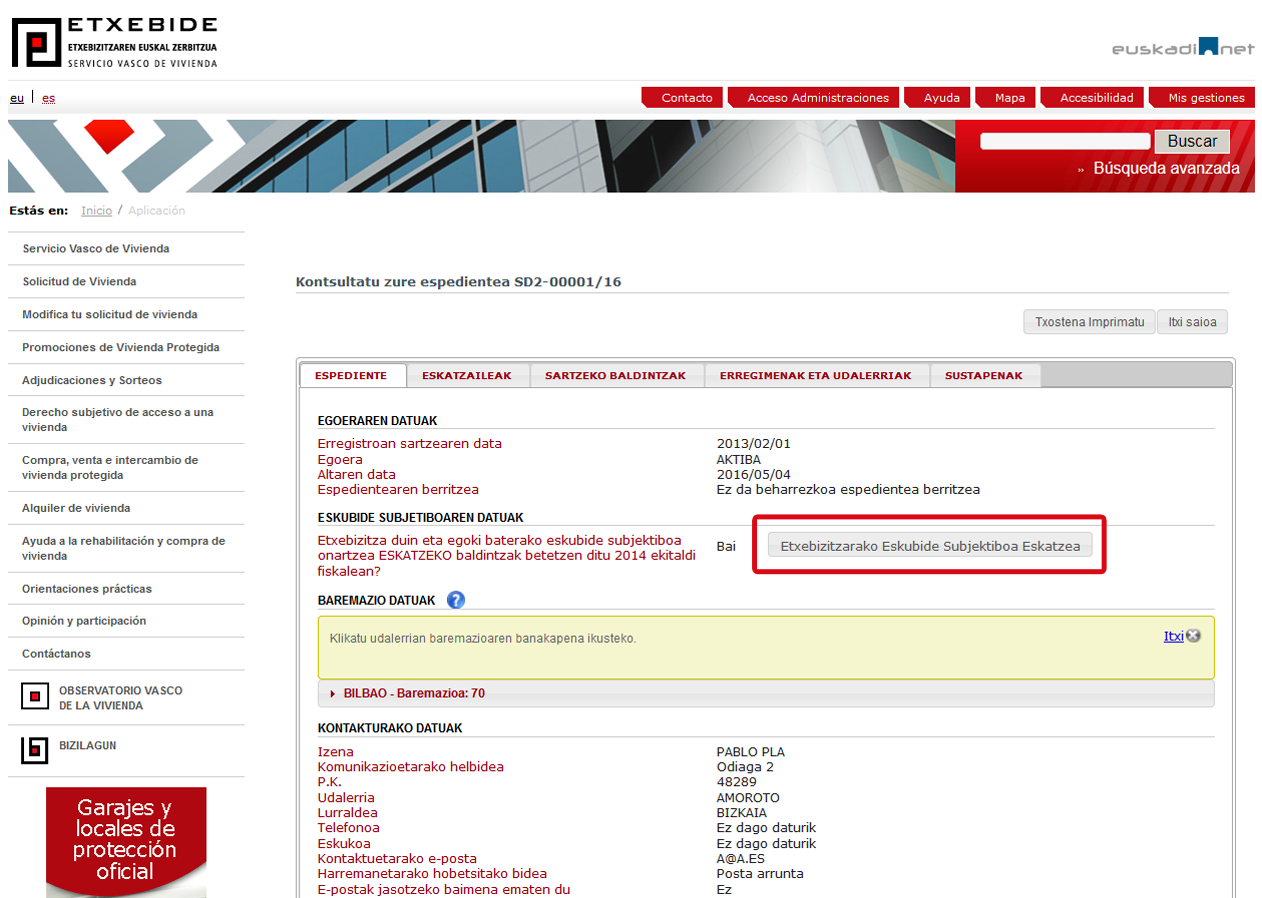The image size is (1262, 898).
Task: Click the Garajes y locales banner
Action: pos(126,842)
